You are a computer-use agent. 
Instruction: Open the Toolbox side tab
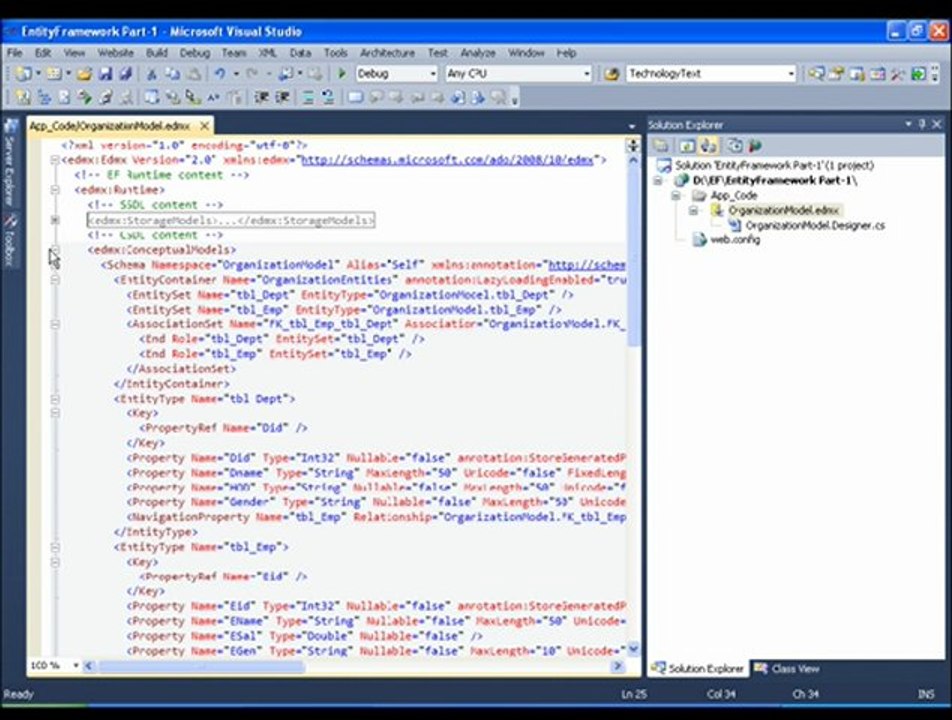[x=10, y=240]
